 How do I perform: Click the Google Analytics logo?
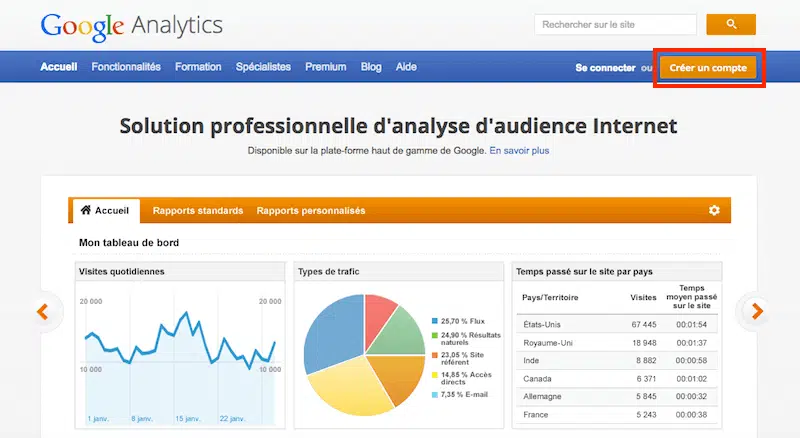pos(131,25)
